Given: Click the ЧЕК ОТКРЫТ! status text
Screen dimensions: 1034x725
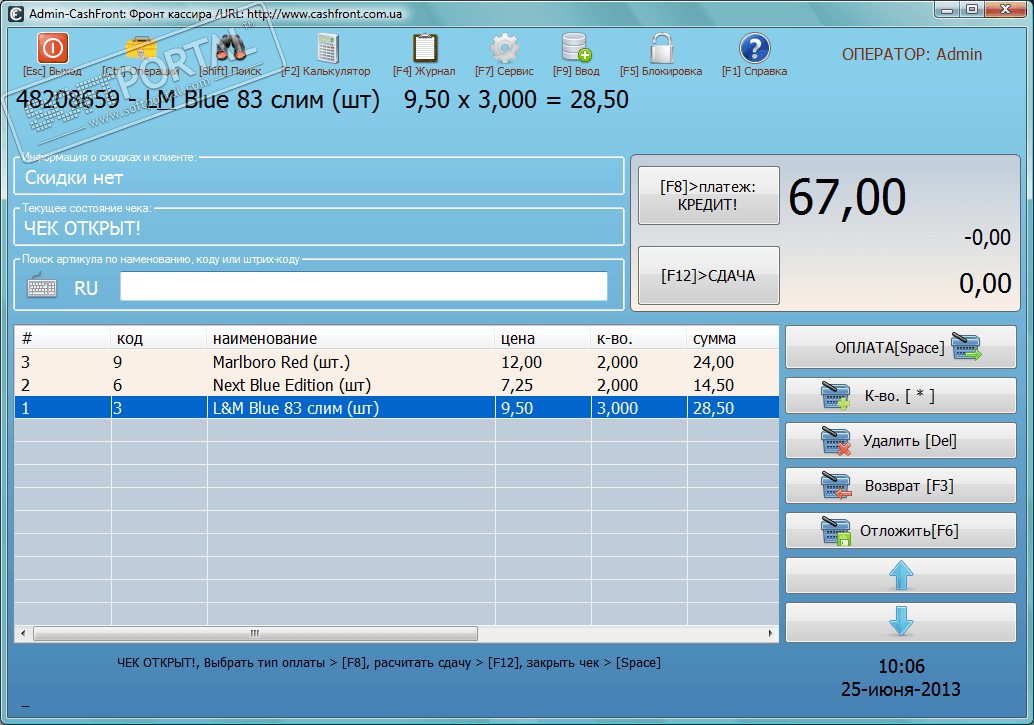Looking at the screenshot, I should tap(82, 228).
